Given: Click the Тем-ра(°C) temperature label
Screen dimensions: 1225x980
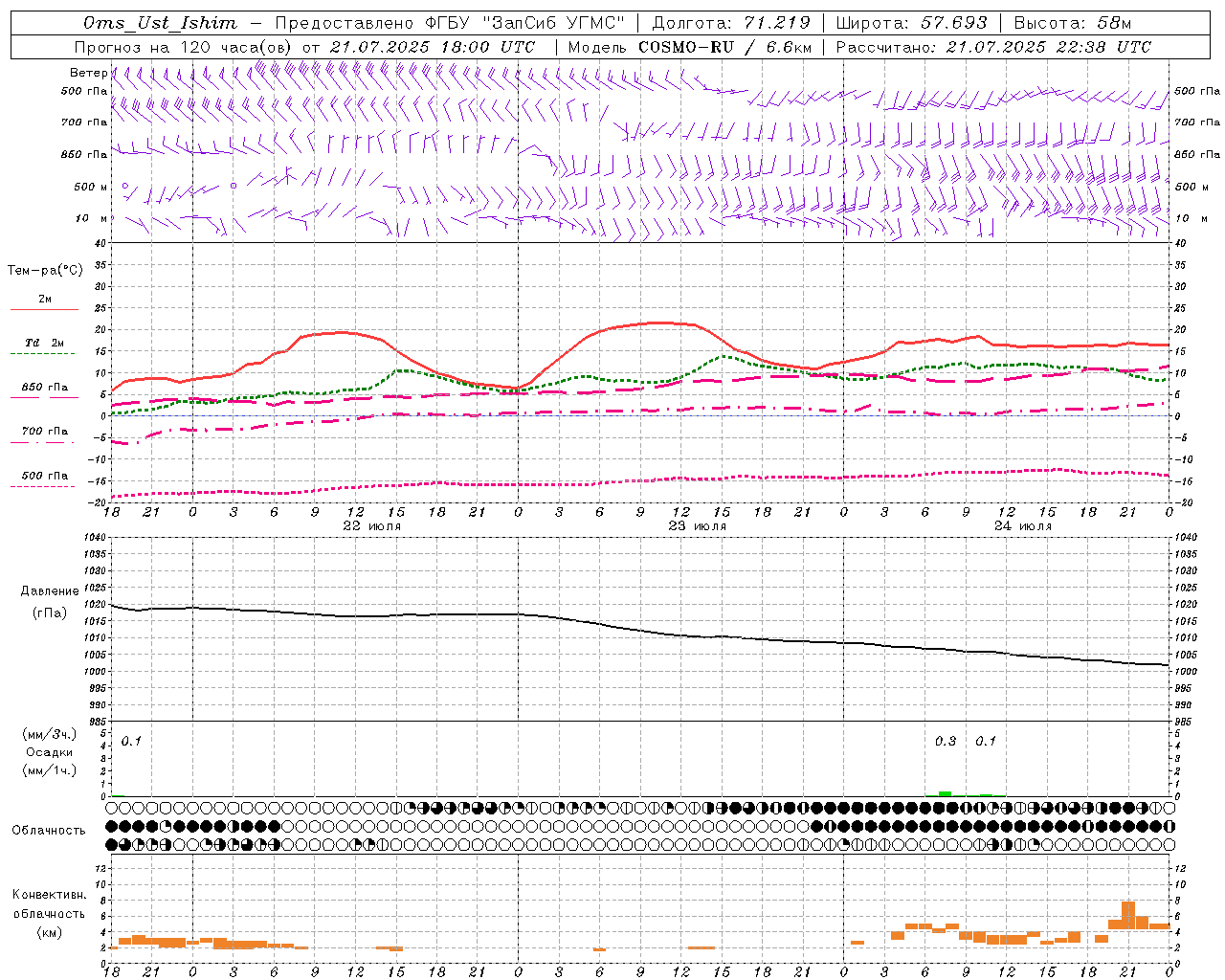Looking at the screenshot, I should (x=45, y=271).
